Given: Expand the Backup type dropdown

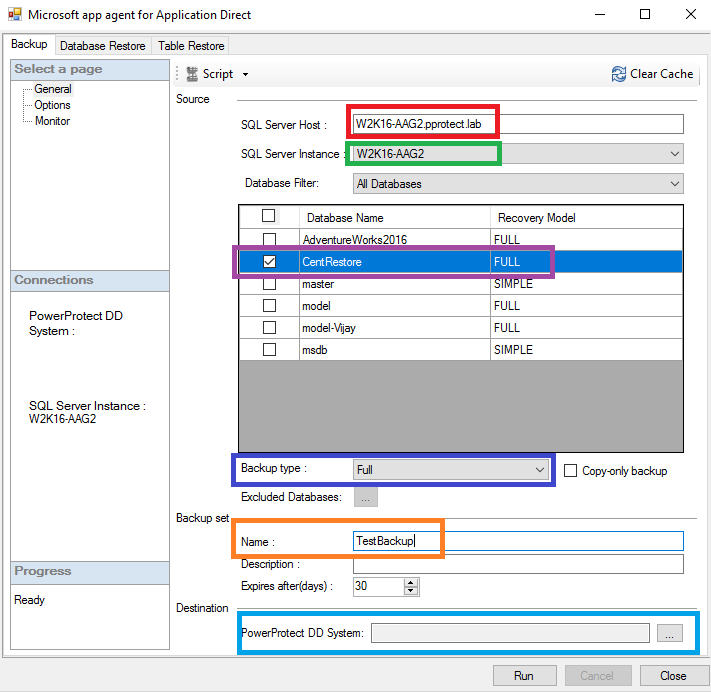Looking at the screenshot, I should coord(540,469).
